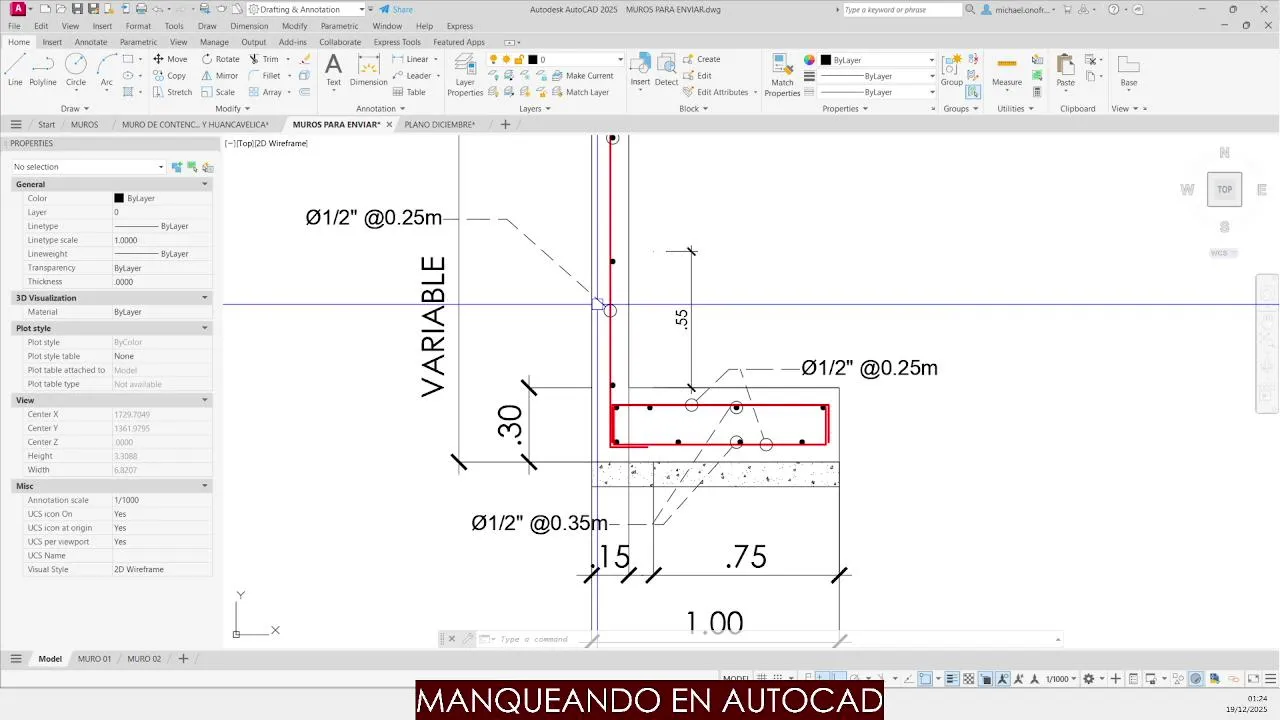Toggle lineweight display in status bar
1280x720 pixels.
click(x=952, y=679)
